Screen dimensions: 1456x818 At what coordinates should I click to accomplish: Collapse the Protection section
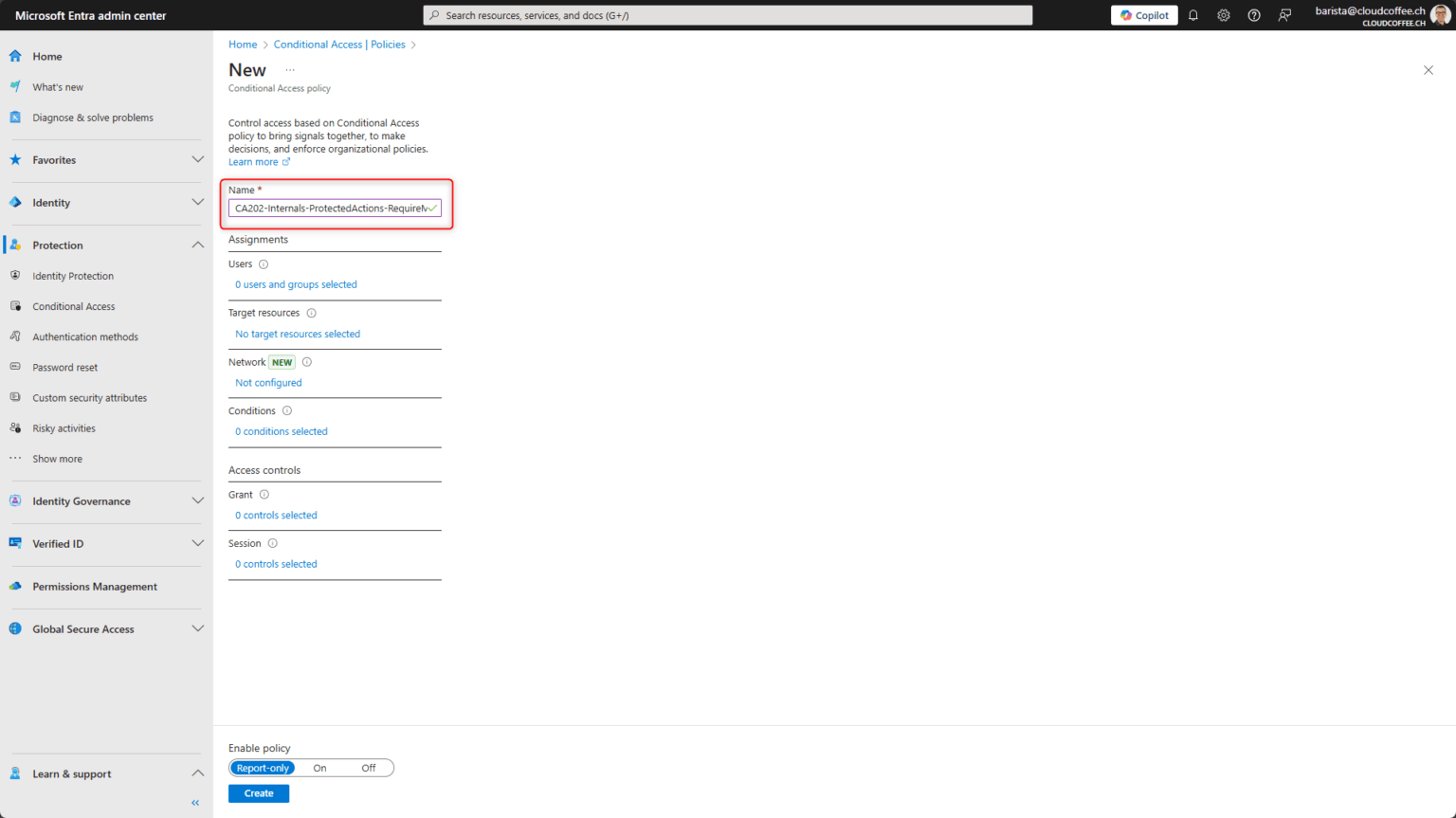click(x=197, y=245)
